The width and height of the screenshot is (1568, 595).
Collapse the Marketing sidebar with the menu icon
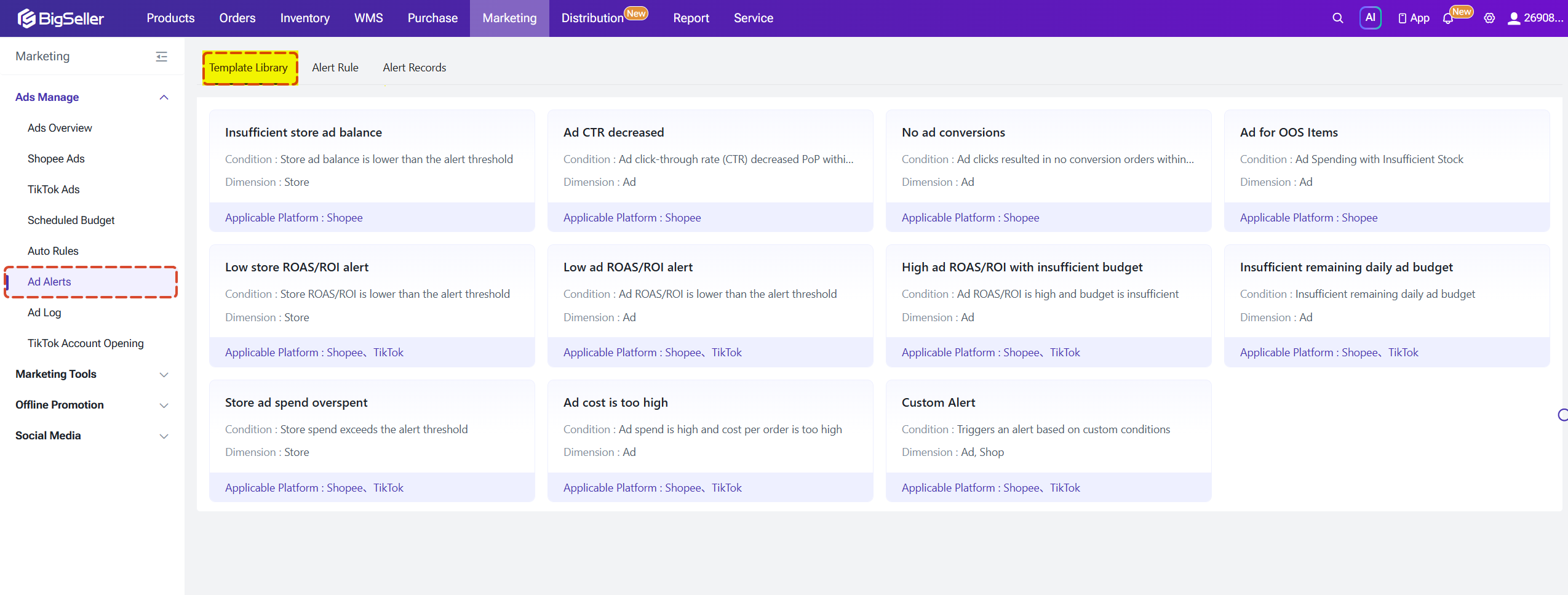click(161, 57)
